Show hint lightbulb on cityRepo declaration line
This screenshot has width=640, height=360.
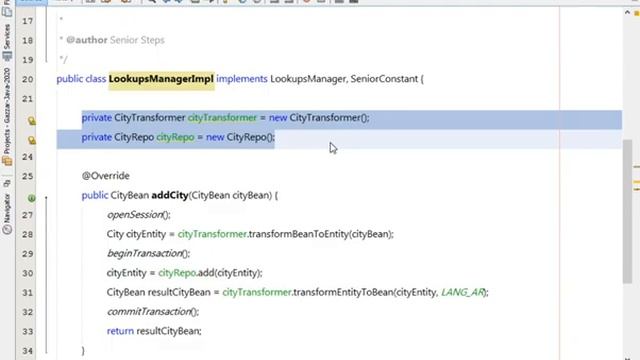coord(31,140)
